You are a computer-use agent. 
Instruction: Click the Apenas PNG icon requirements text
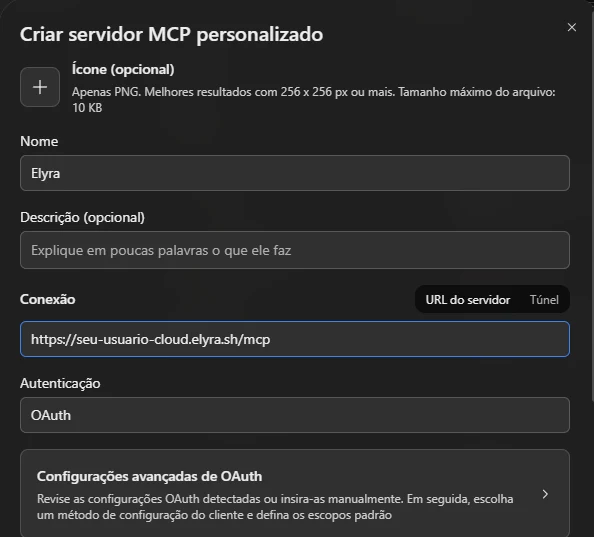click(x=314, y=100)
